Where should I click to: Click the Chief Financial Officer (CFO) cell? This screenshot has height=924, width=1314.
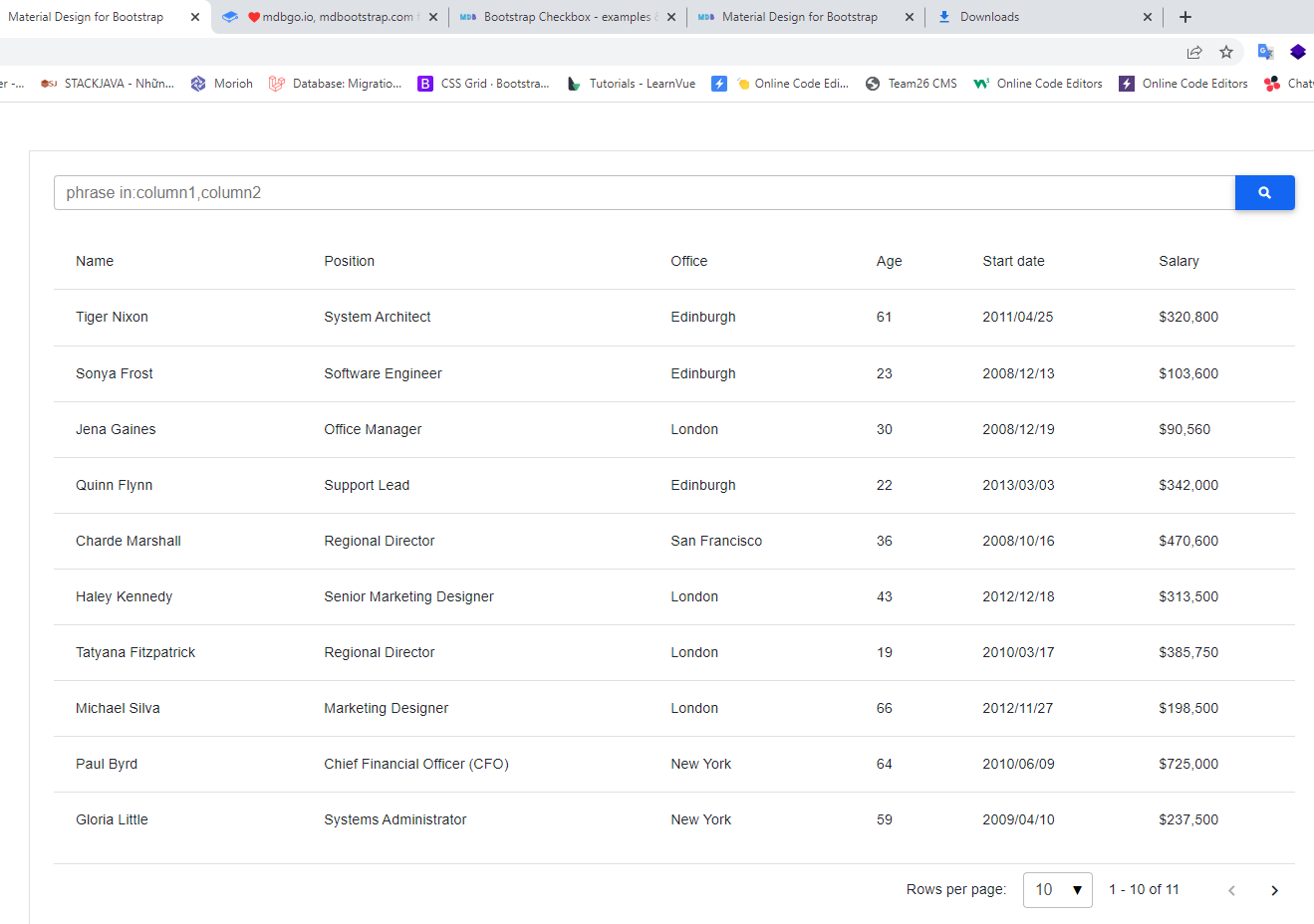(416, 764)
